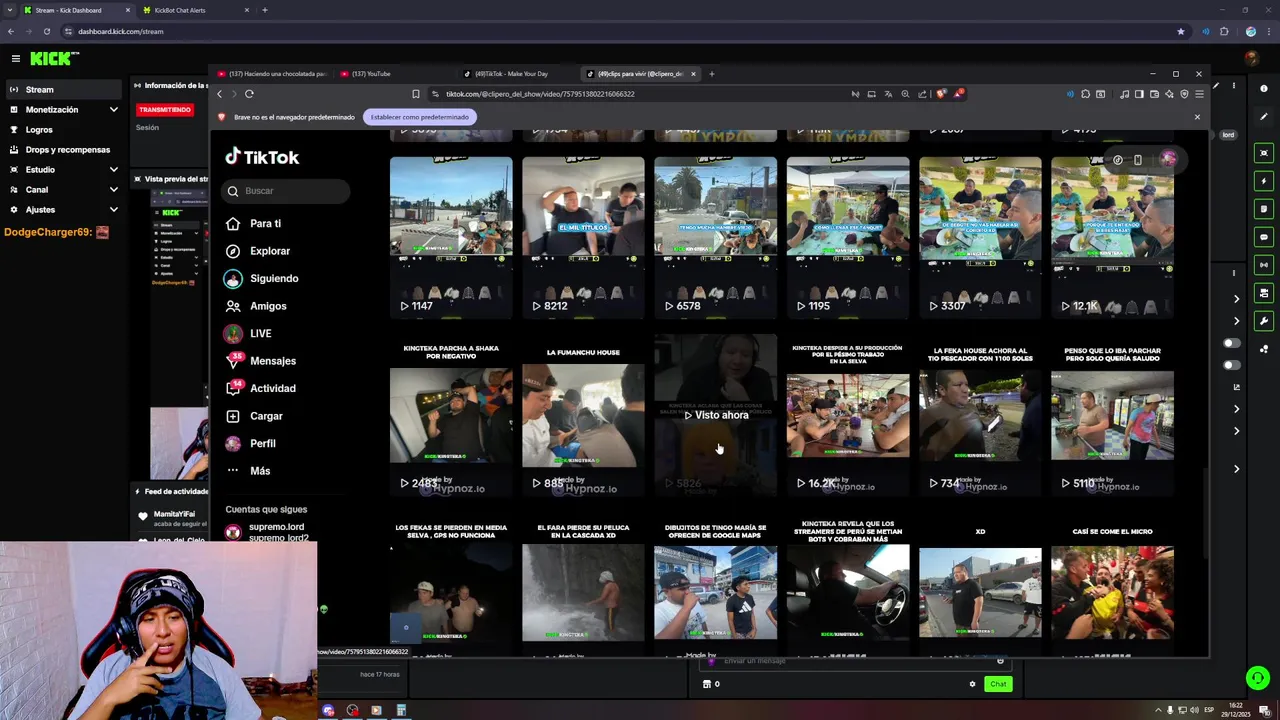1280x720 pixels.
Task: Open Brave main menu hamburger
Action: pyautogui.click(x=1199, y=94)
